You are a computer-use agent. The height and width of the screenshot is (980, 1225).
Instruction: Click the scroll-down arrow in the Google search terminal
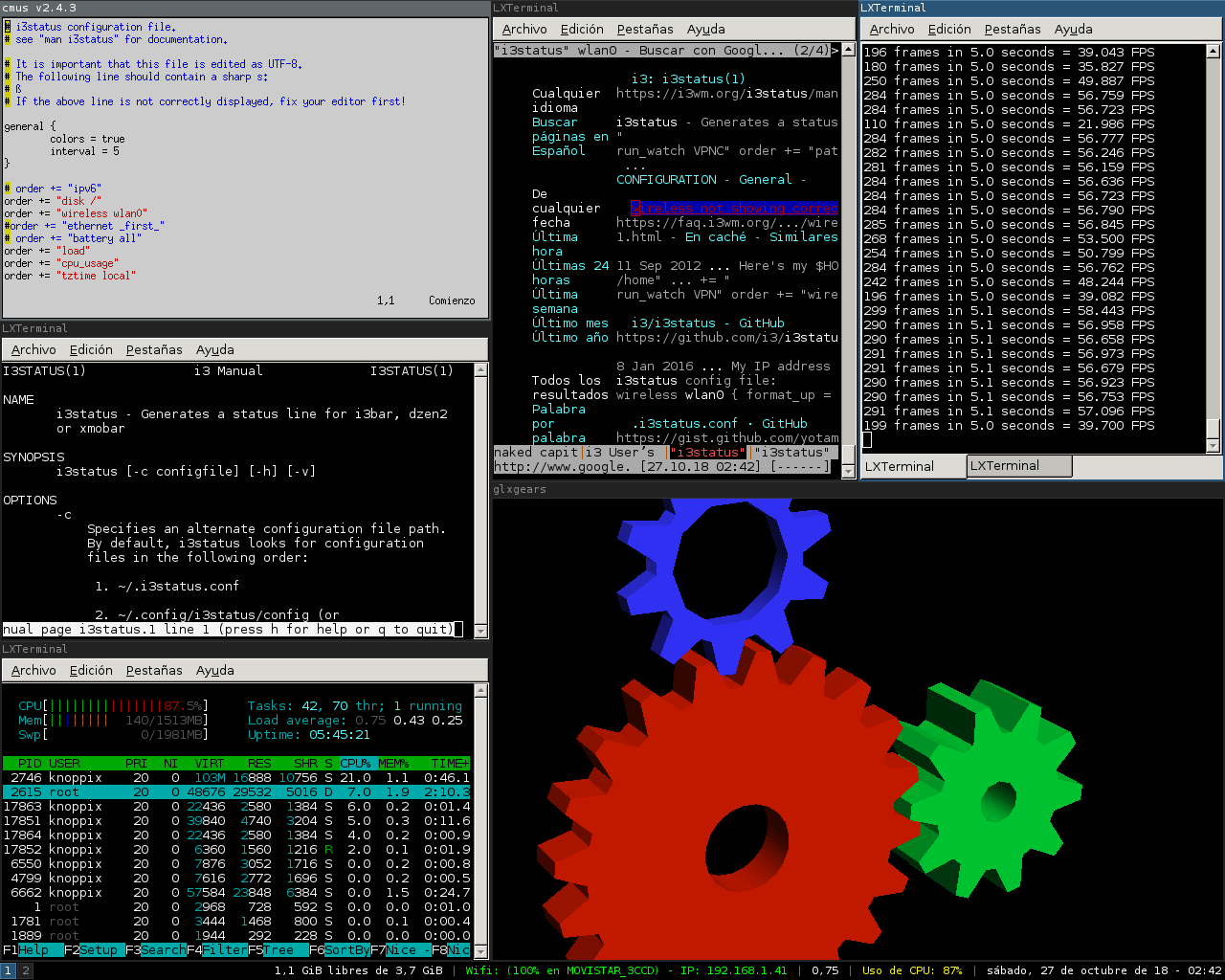848,470
